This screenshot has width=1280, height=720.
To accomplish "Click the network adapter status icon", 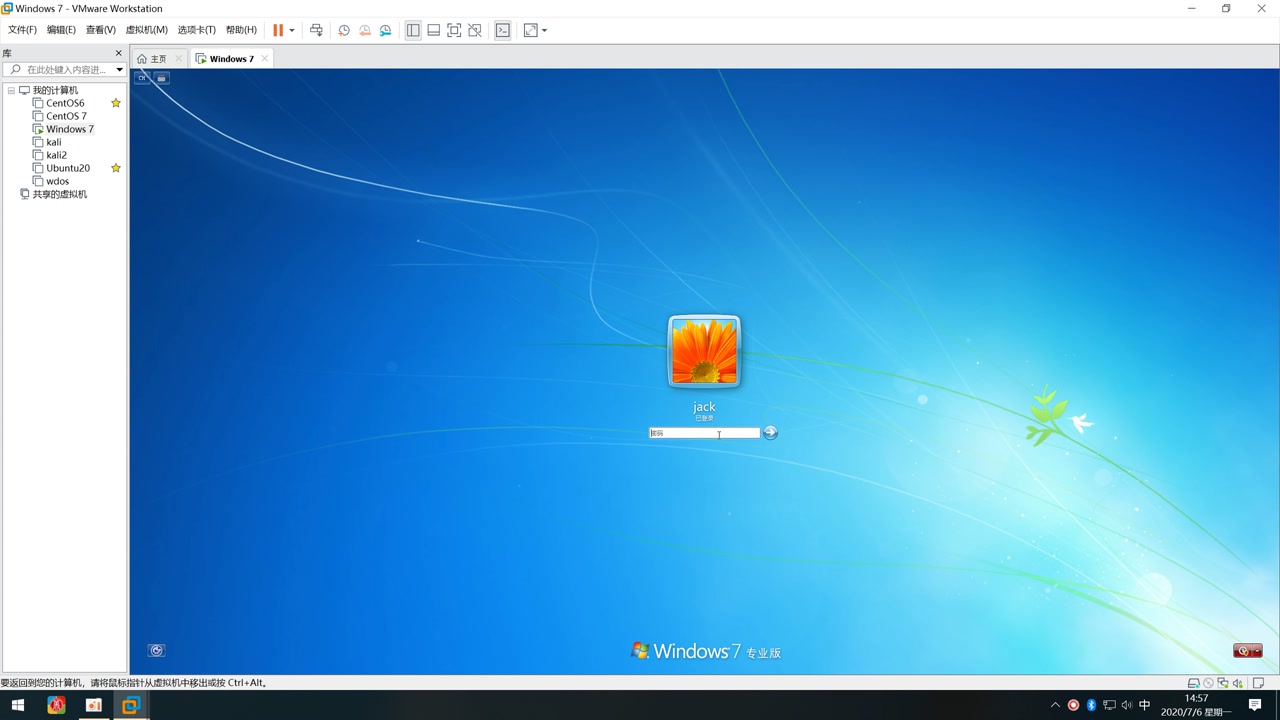I will (x=1223, y=683).
